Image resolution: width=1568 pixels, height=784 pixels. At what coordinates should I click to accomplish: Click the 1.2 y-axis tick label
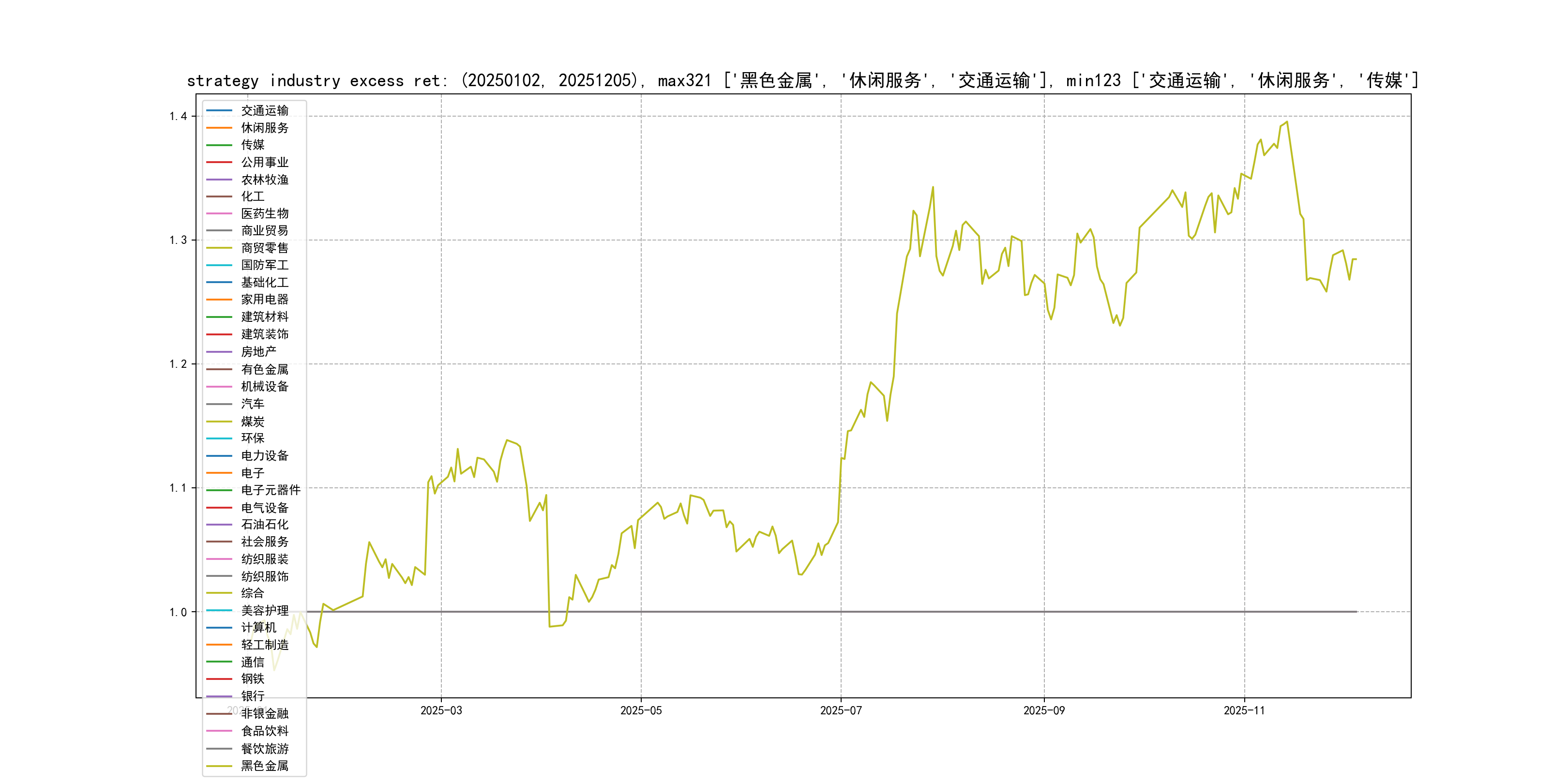point(178,364)
